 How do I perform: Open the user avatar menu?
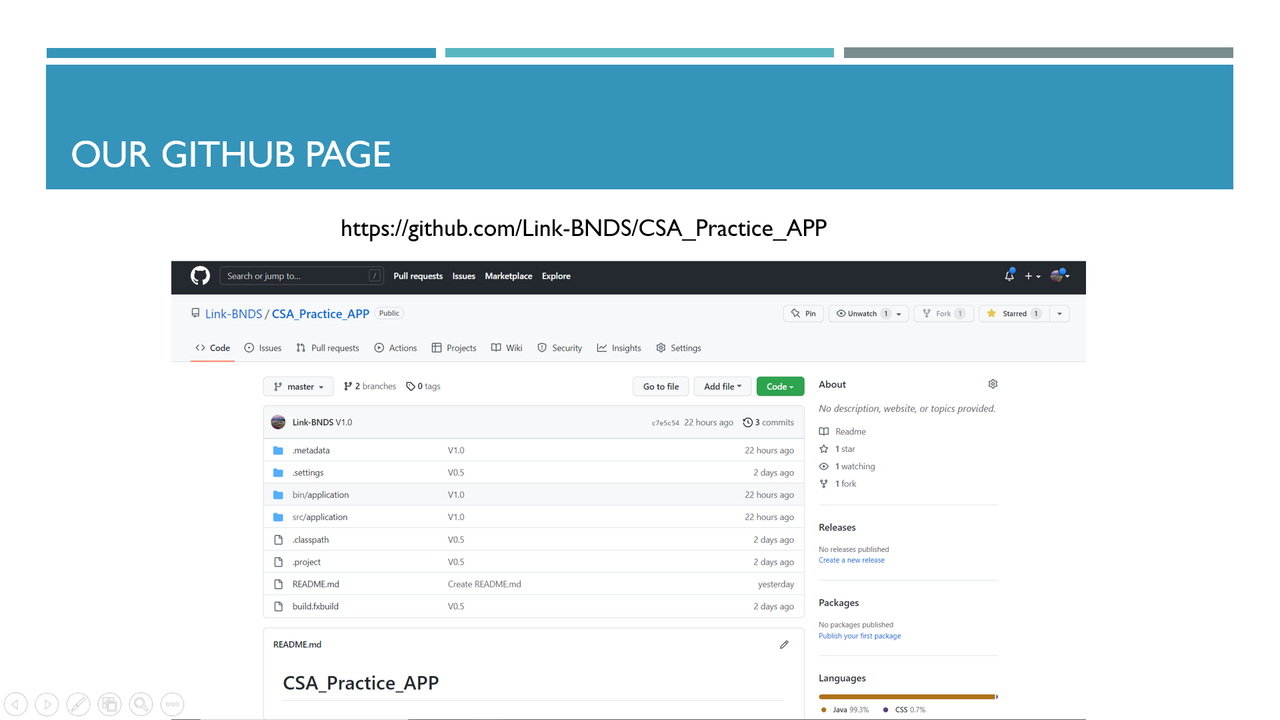pos(1059,276)
